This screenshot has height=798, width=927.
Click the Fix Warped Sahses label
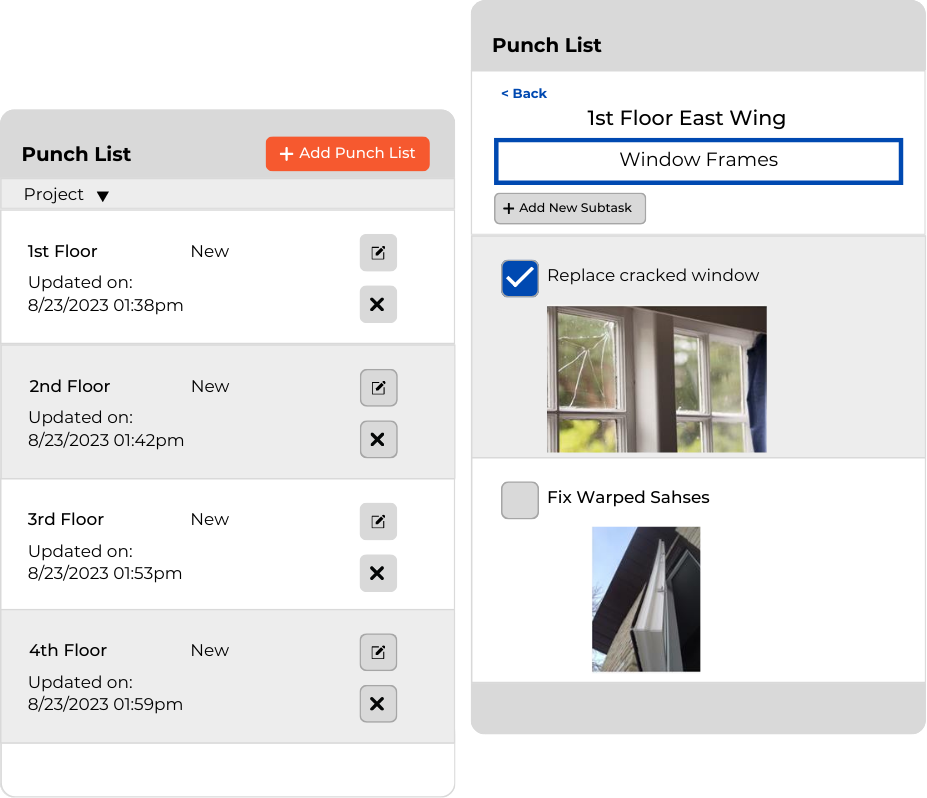(x=628, y=497)
